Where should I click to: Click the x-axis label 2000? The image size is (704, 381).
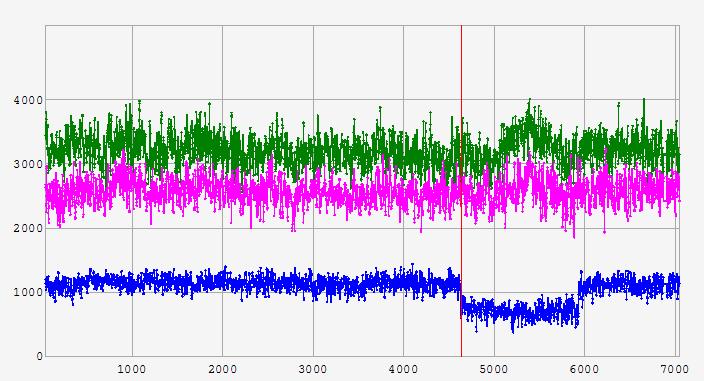click(223, 369)
